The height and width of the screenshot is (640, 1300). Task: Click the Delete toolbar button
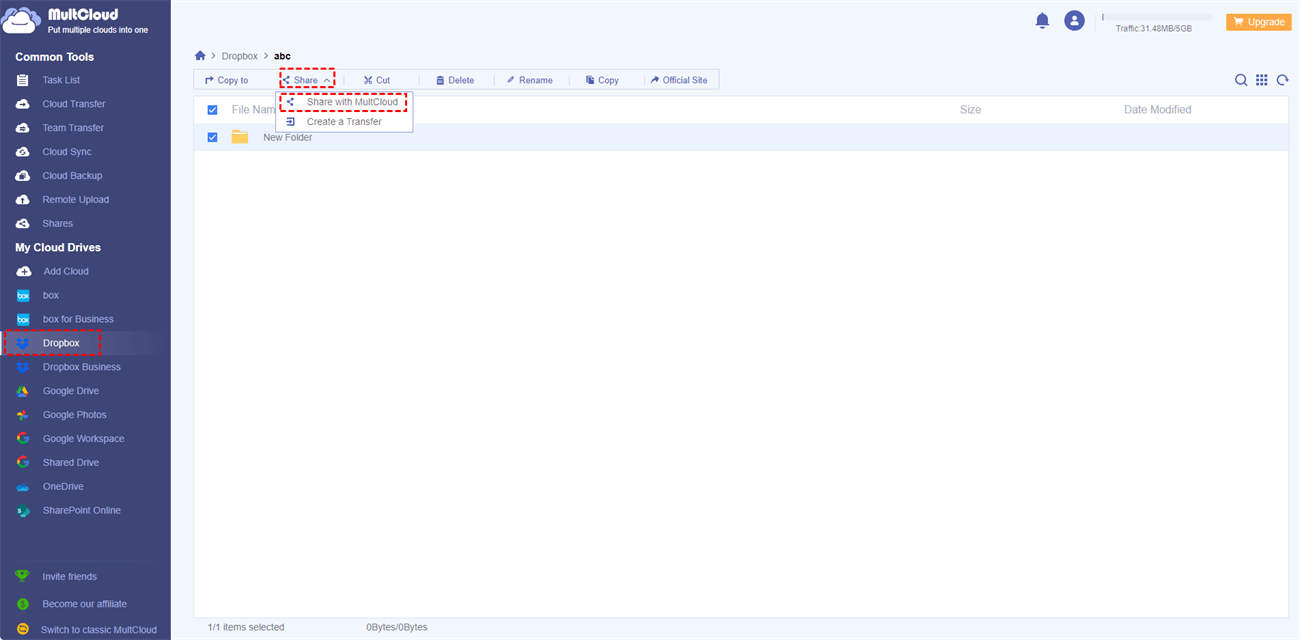click(455, 80)
